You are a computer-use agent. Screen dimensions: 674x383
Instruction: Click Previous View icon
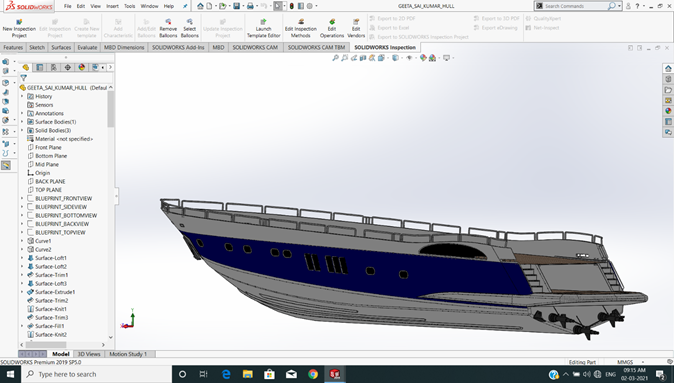354,58
